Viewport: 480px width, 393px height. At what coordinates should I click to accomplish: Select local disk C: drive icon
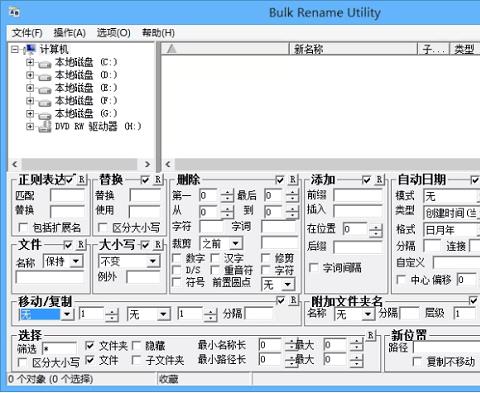tap(45, 64)
